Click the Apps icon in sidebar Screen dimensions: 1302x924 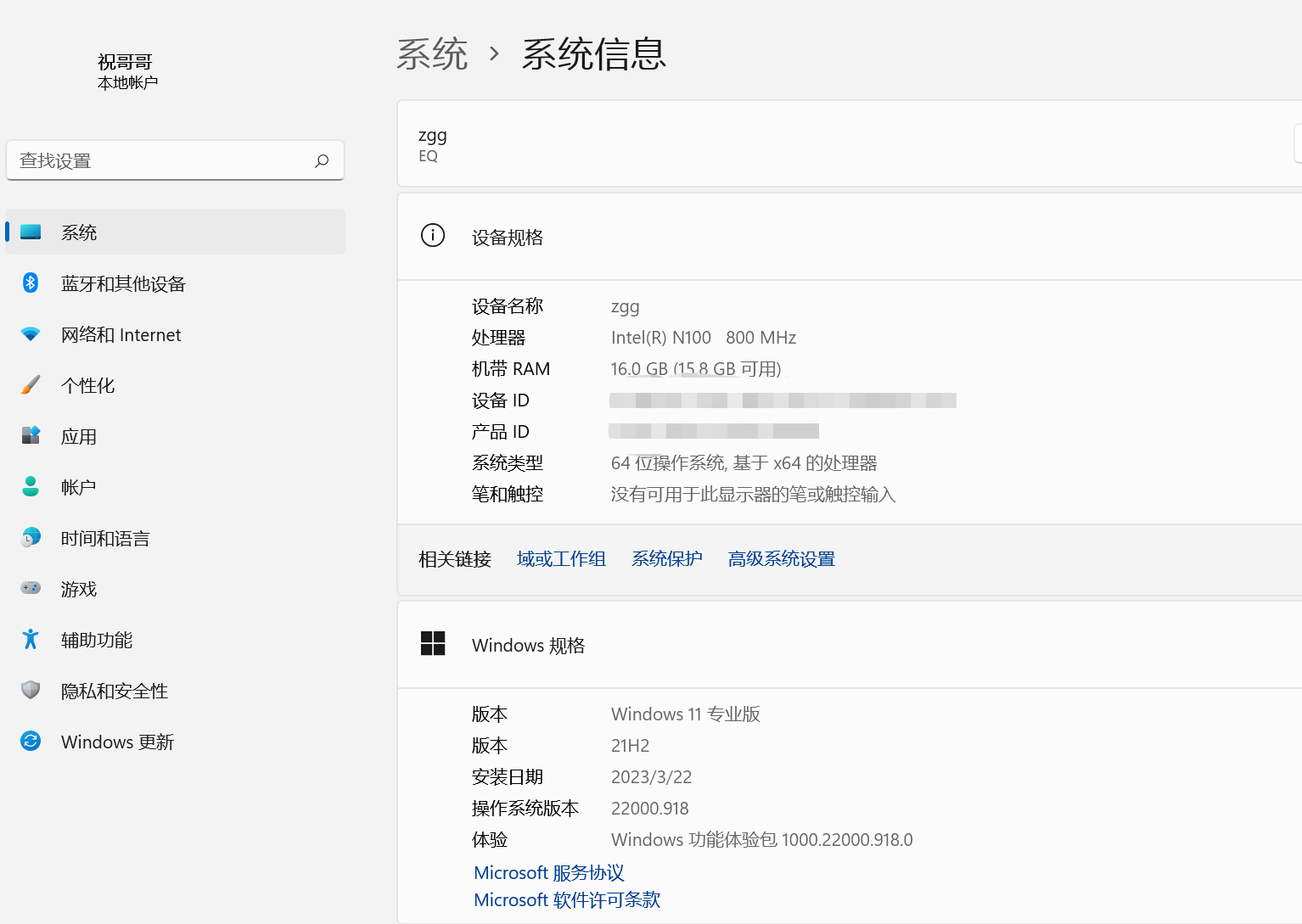(31, 435)
